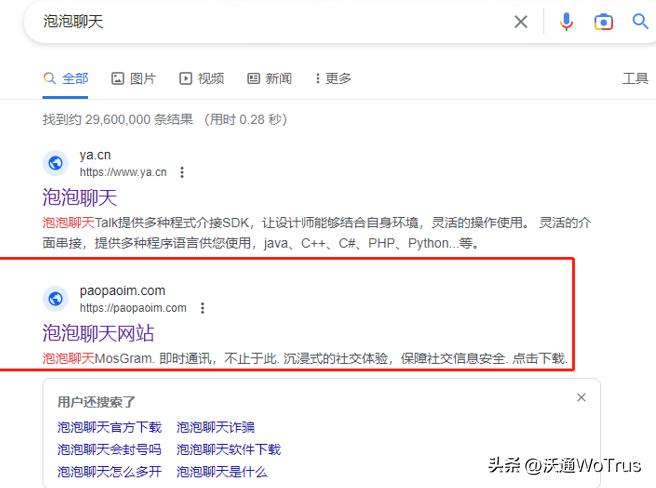
Task: Open the 泡泡聊天 result title link
Action: (x=80, y=197)
